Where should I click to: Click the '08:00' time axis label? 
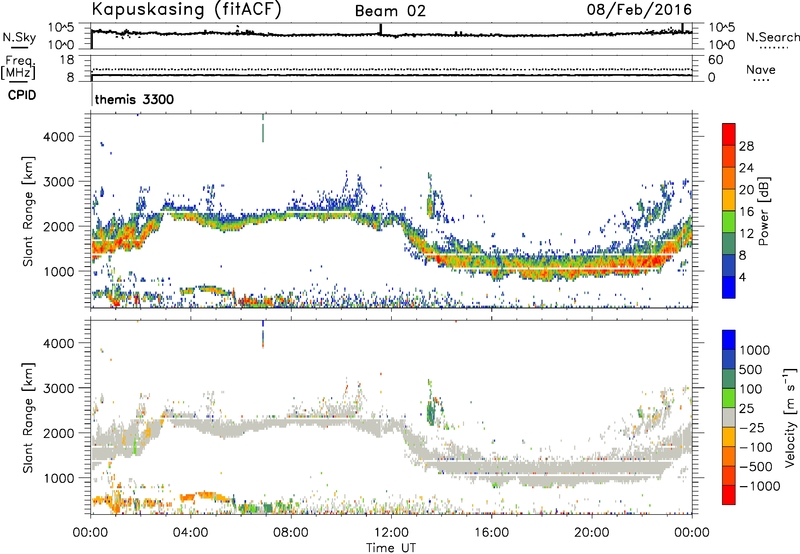click(x=291, y=533)
